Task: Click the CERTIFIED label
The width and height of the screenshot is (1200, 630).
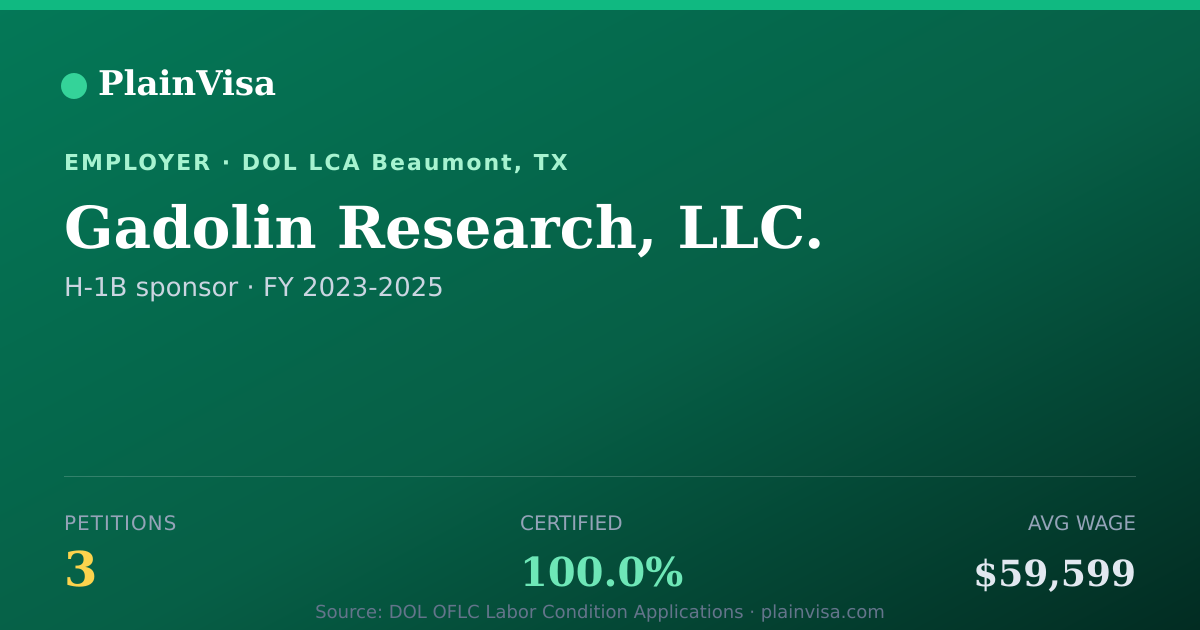Action: pyautogui.click(x=571, y=524)
